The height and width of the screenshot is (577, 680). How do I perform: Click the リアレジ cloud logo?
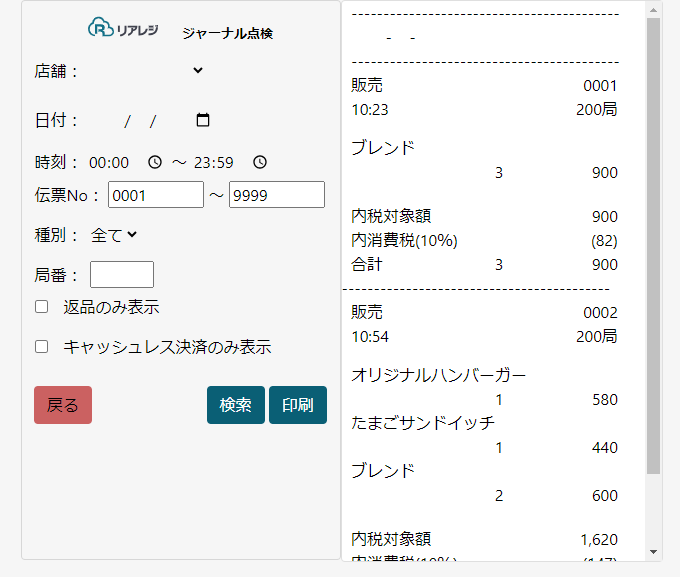pyautogui.click(x=123, y=28)
